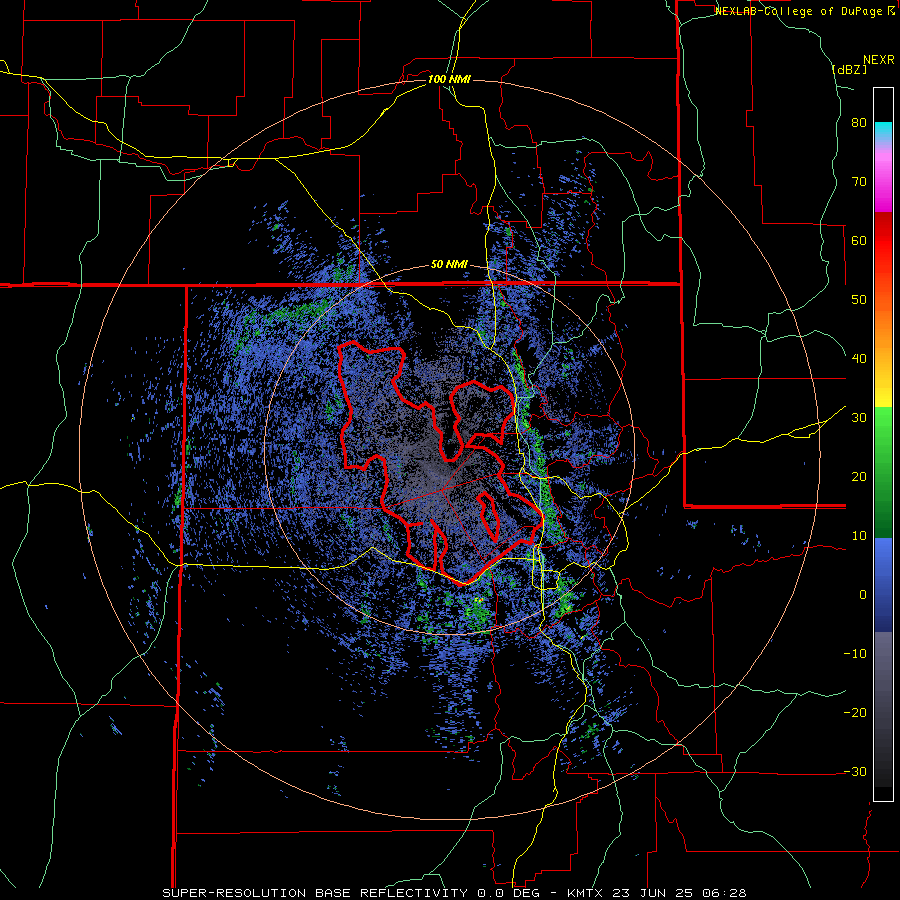Click the "0.0 DEG" elevation angle in the caption
900x900 pixels.
click(510, 893)
